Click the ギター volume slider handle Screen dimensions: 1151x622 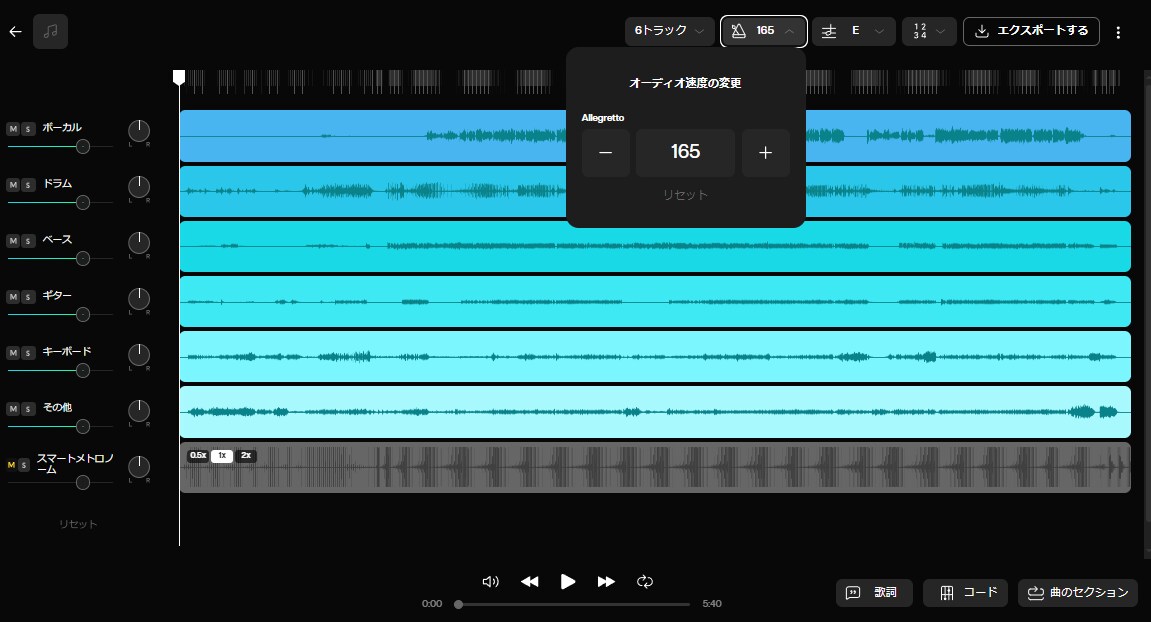pos(83,314)
